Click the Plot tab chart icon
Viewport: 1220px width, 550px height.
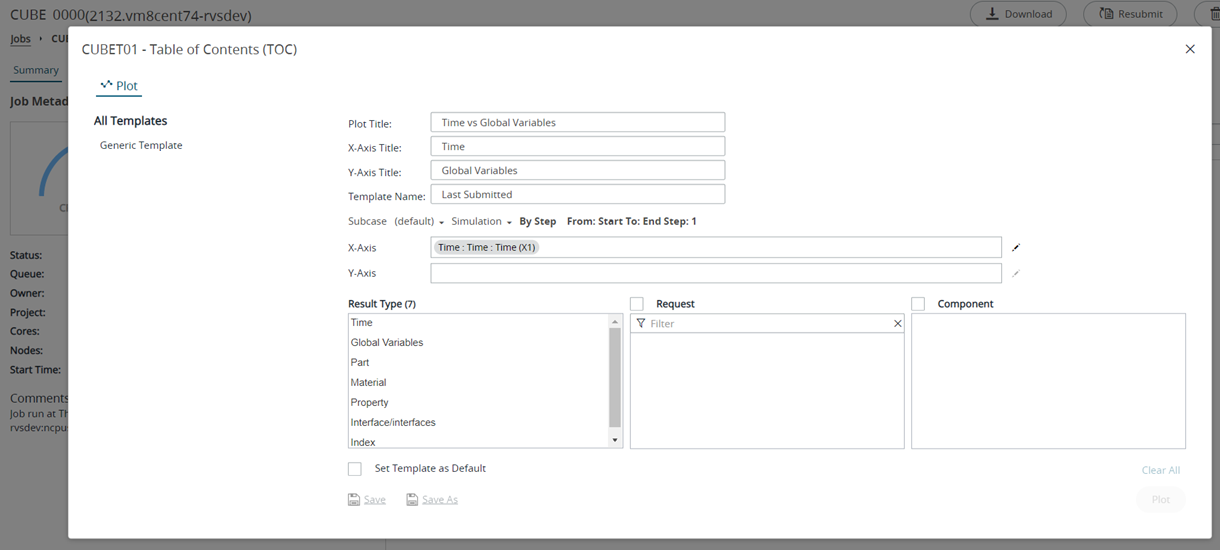(x=106, y=85)
